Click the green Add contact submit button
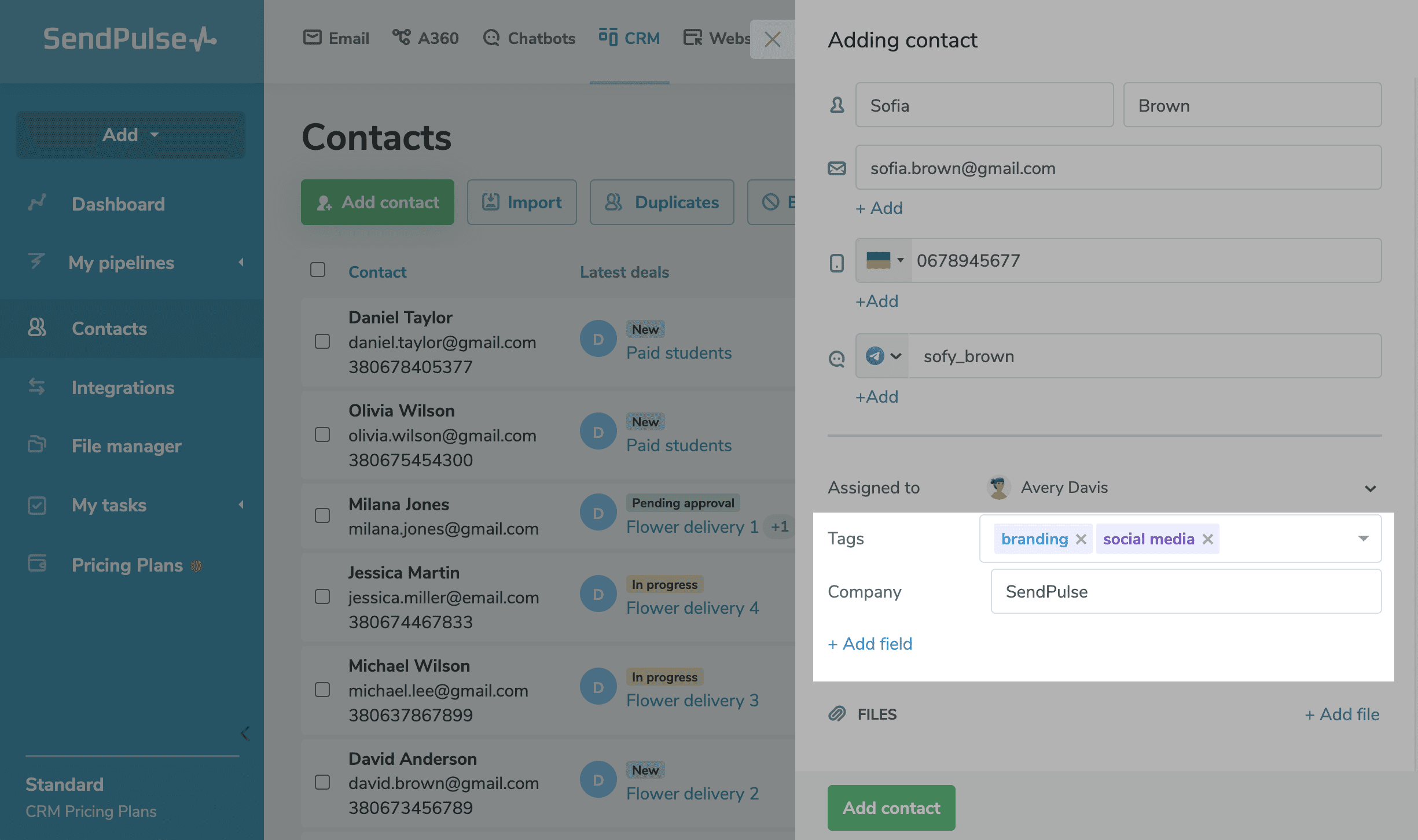The width and height of the screenshot is (1418, 840). [891, 808]
